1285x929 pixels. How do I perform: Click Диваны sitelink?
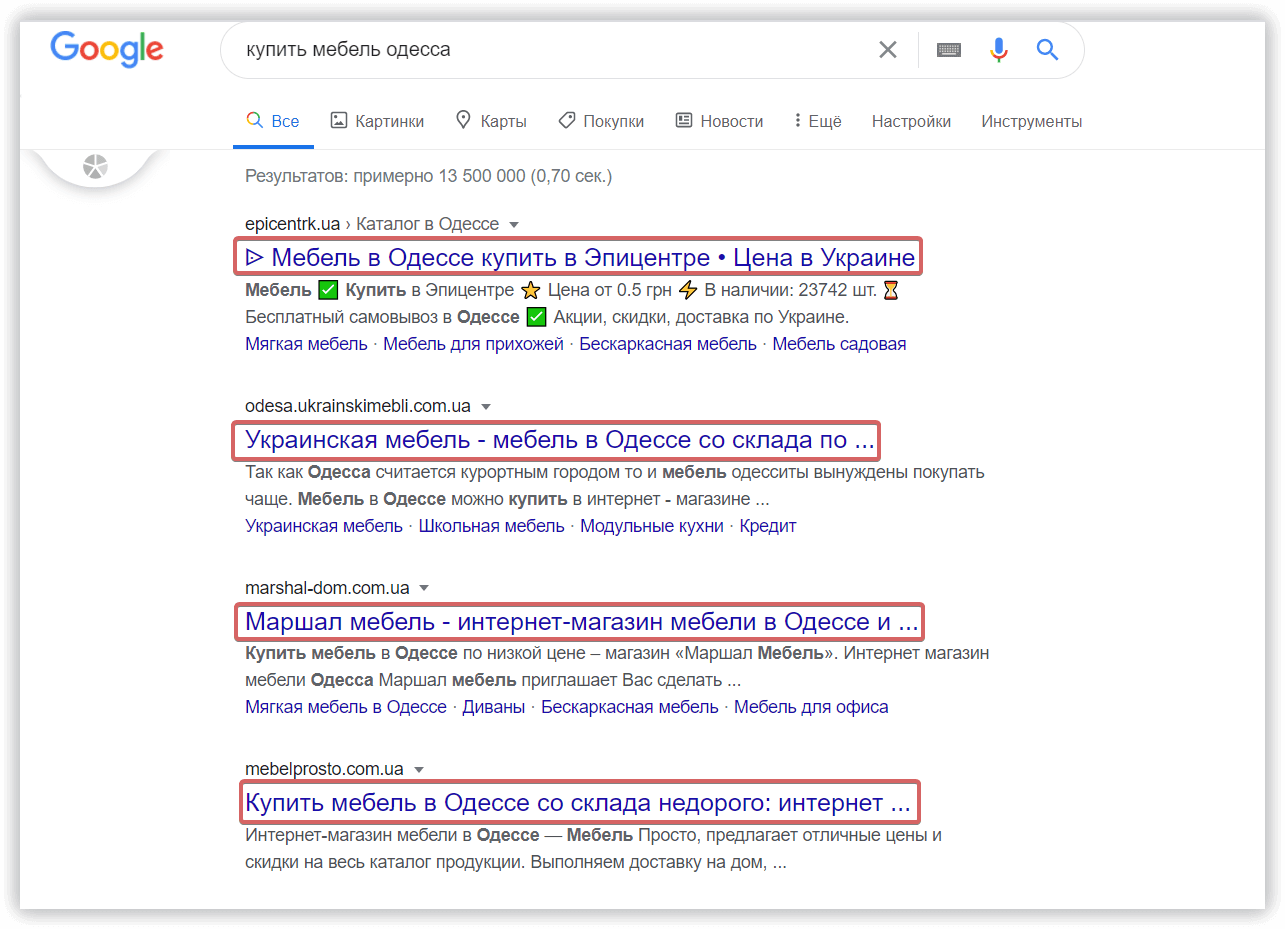point(493,707)
